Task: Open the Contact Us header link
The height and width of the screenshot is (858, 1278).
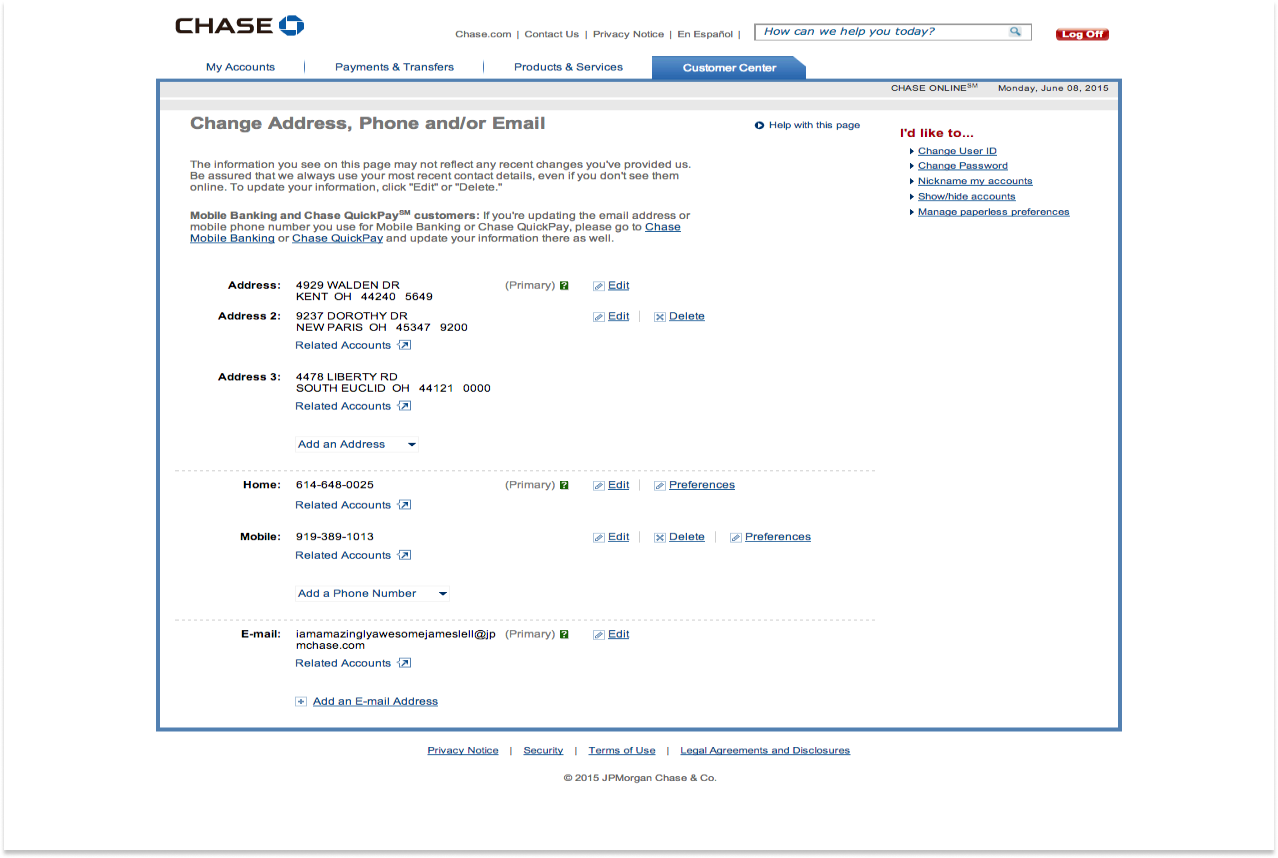Action: tap(552, 34)
